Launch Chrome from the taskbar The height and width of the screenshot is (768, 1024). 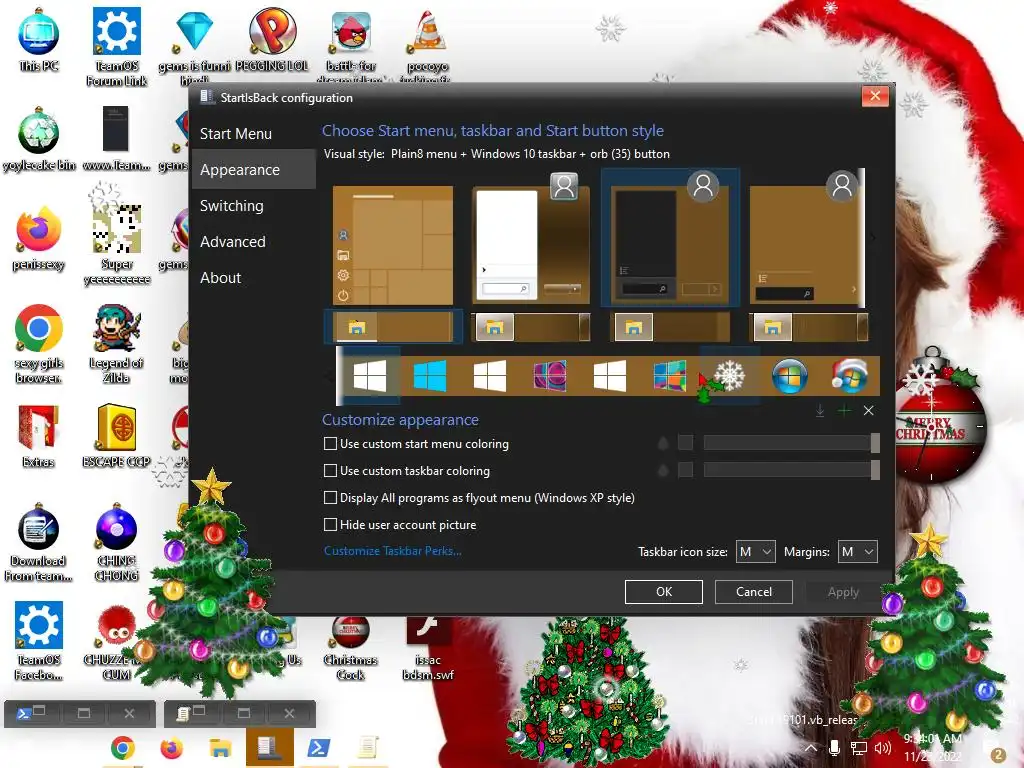[123, 748]
